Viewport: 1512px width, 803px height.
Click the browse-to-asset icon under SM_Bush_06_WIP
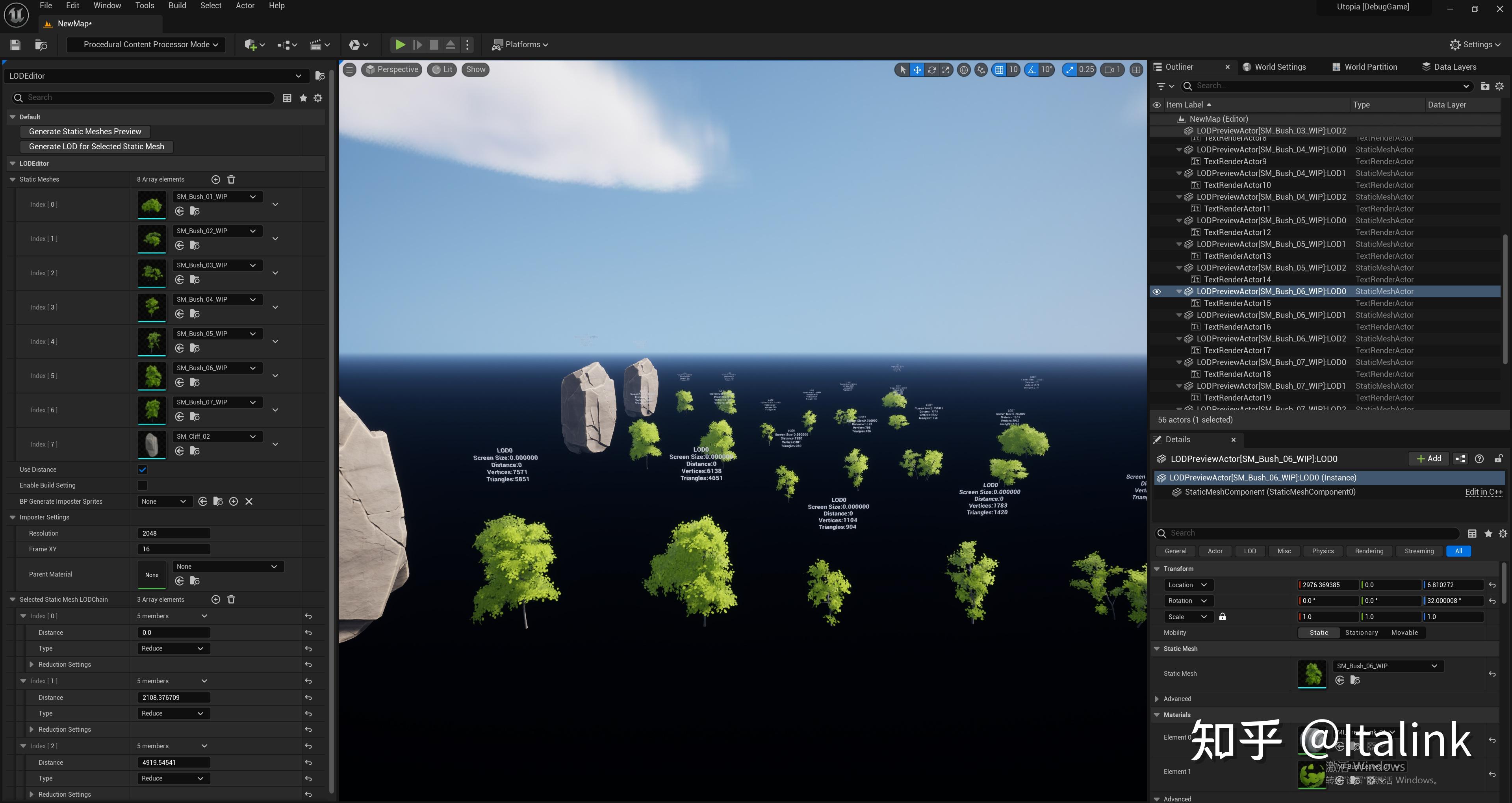coord(1355,680)
